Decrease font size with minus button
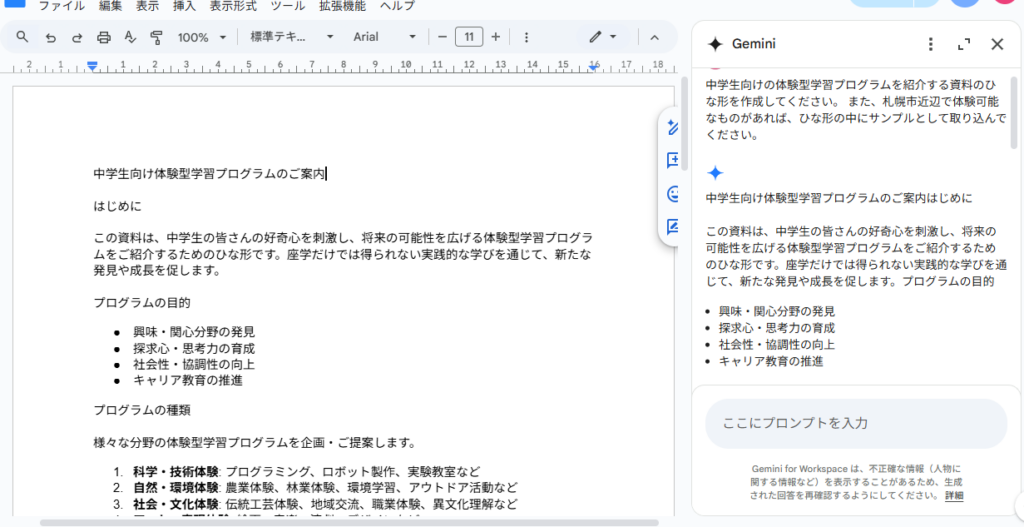Viewport: 1024px width, 527px height. pyautogui.click(x=442, y=37)
